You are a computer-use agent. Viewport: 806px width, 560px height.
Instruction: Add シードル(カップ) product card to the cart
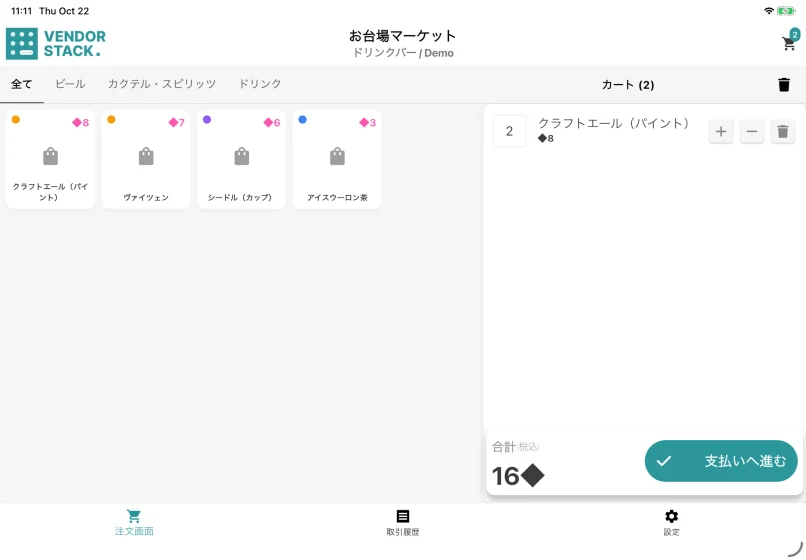[242, 159]
